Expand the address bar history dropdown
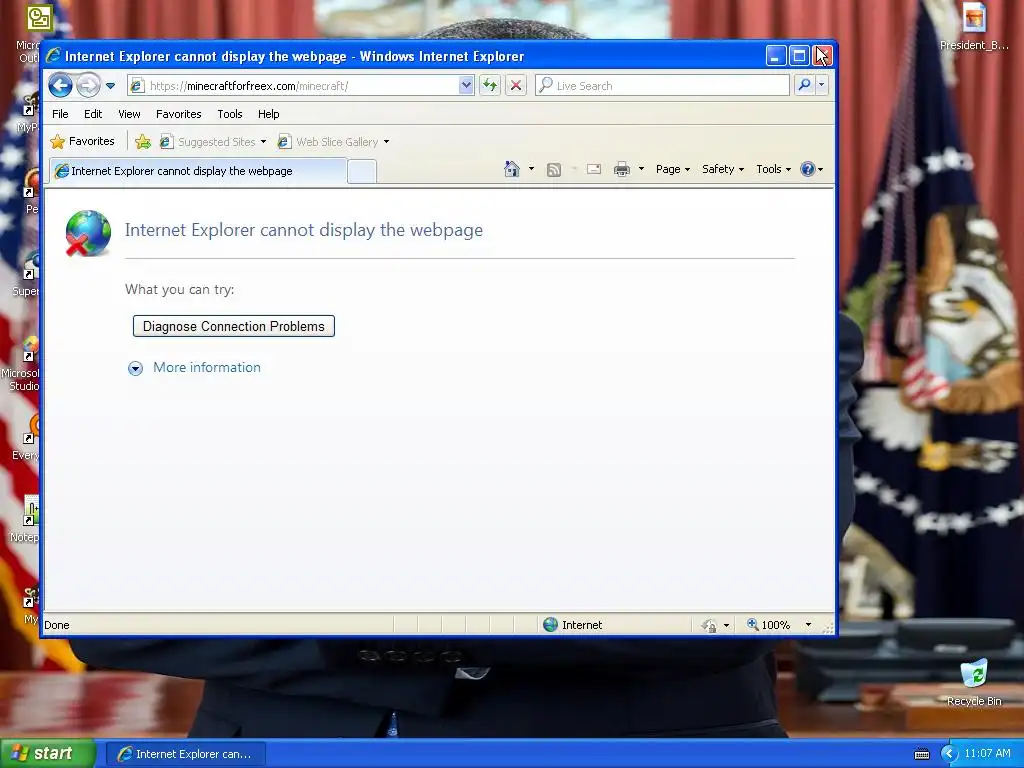This screenshot has height=768, width=1024. [x=466, y=86]
